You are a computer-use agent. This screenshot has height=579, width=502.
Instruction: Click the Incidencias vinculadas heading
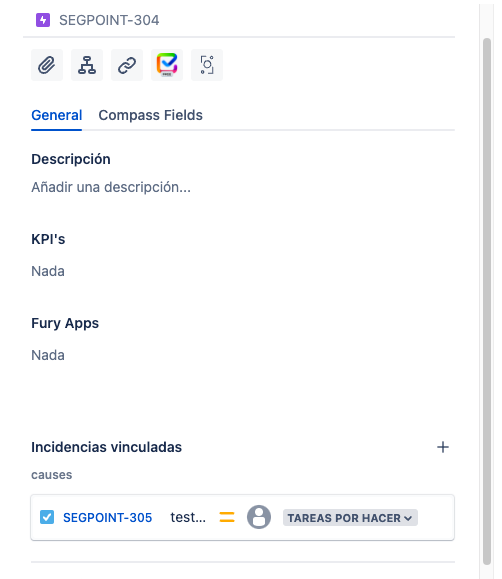click(106, 447)
